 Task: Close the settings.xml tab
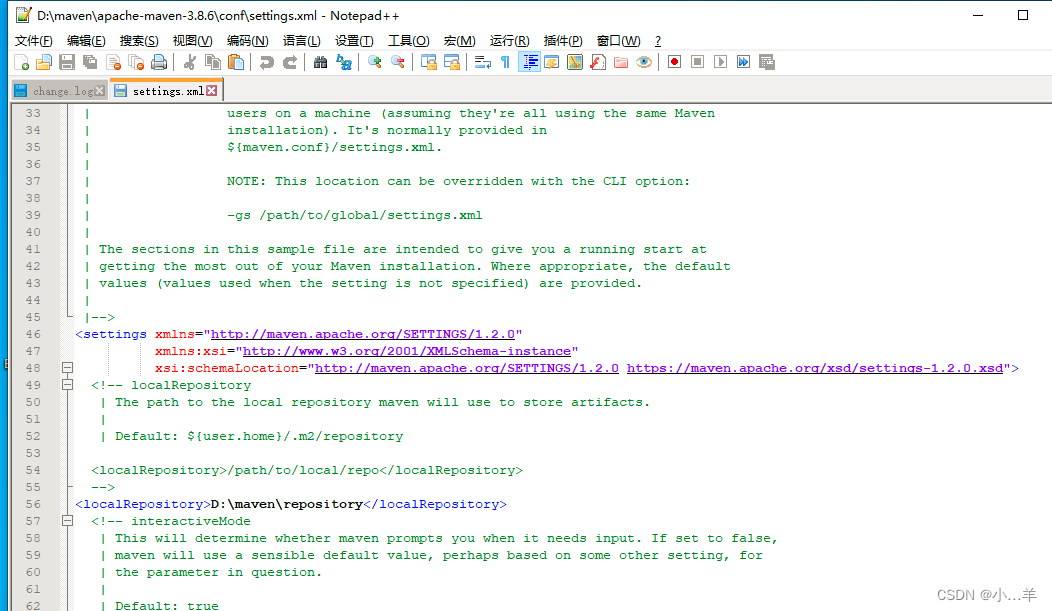(x=211, y=91)
